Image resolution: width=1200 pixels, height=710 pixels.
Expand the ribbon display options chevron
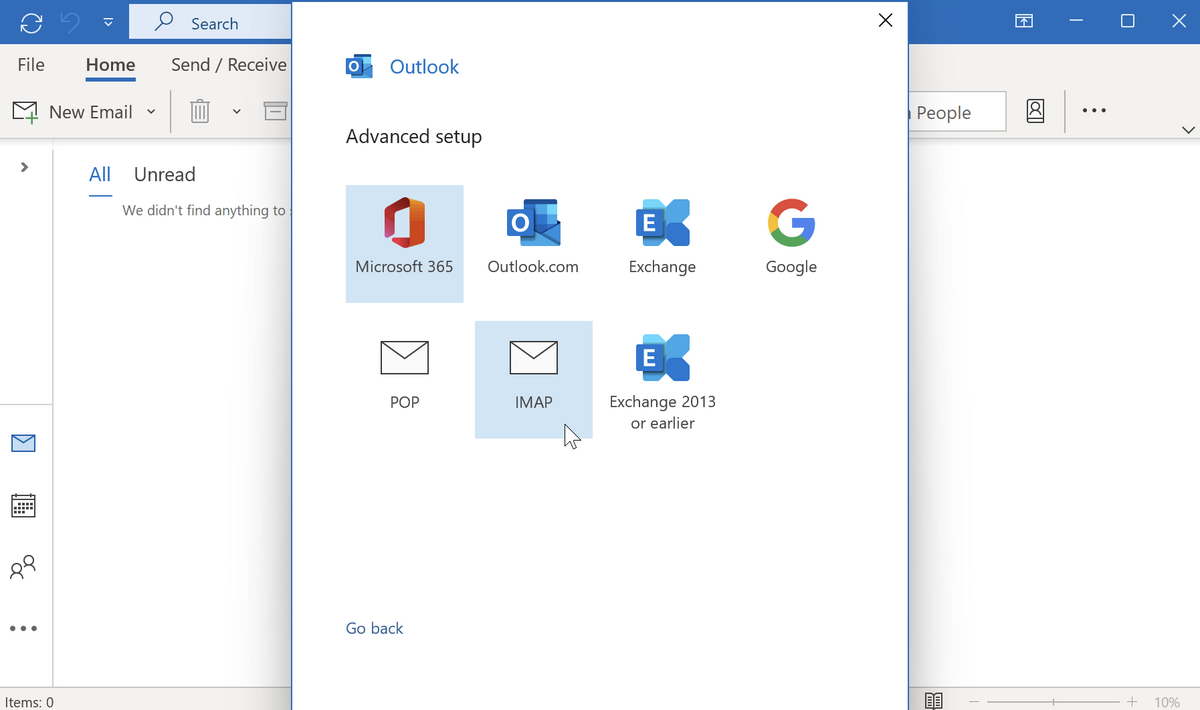[x=1188, y=130]
